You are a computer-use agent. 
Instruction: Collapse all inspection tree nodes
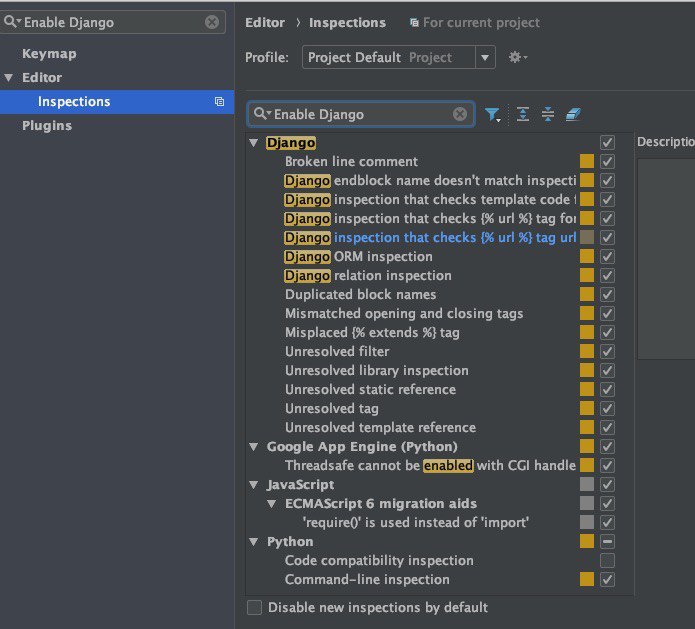(548, 114)
